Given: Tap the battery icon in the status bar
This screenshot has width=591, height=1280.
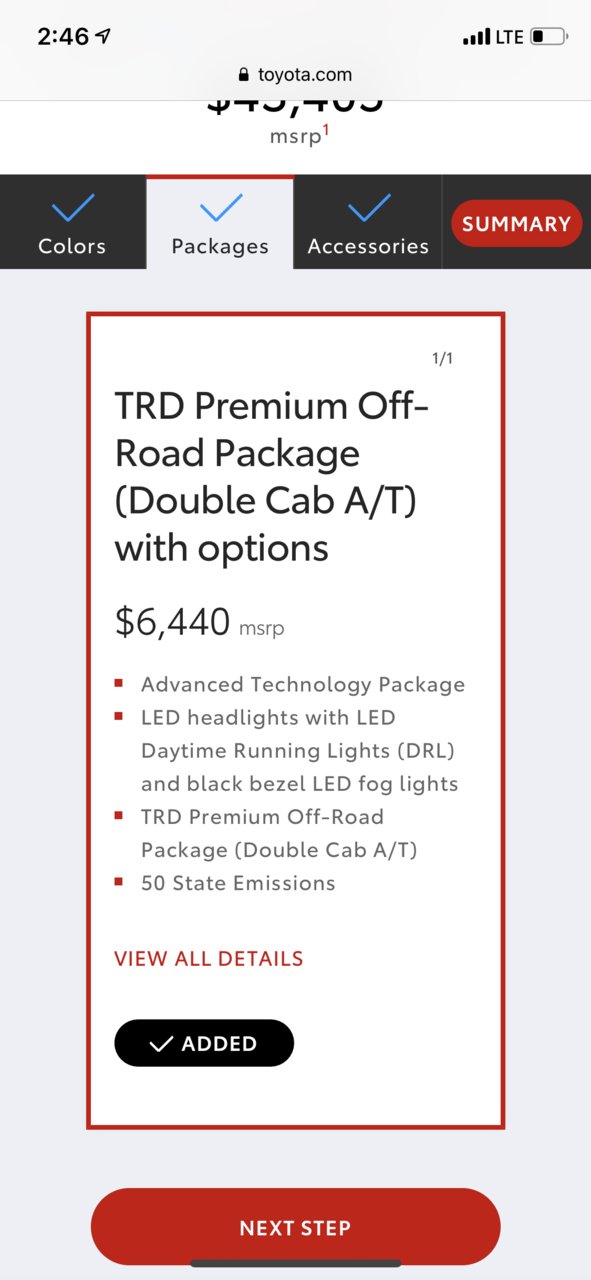Looking at the screenshot, I should pos(549,37).
